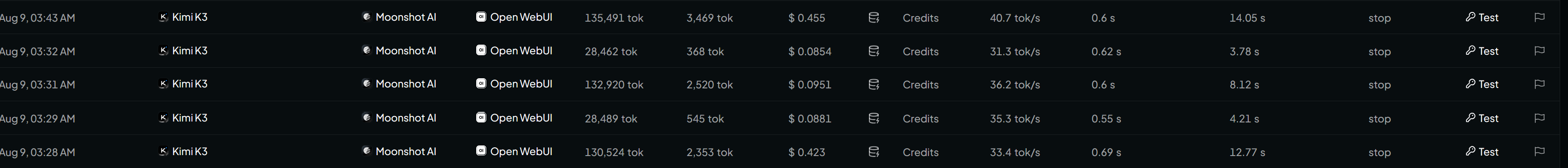Click the database icon beside $0.0951
Screen dimensions: 1568x168
click(x=874, y=84)
